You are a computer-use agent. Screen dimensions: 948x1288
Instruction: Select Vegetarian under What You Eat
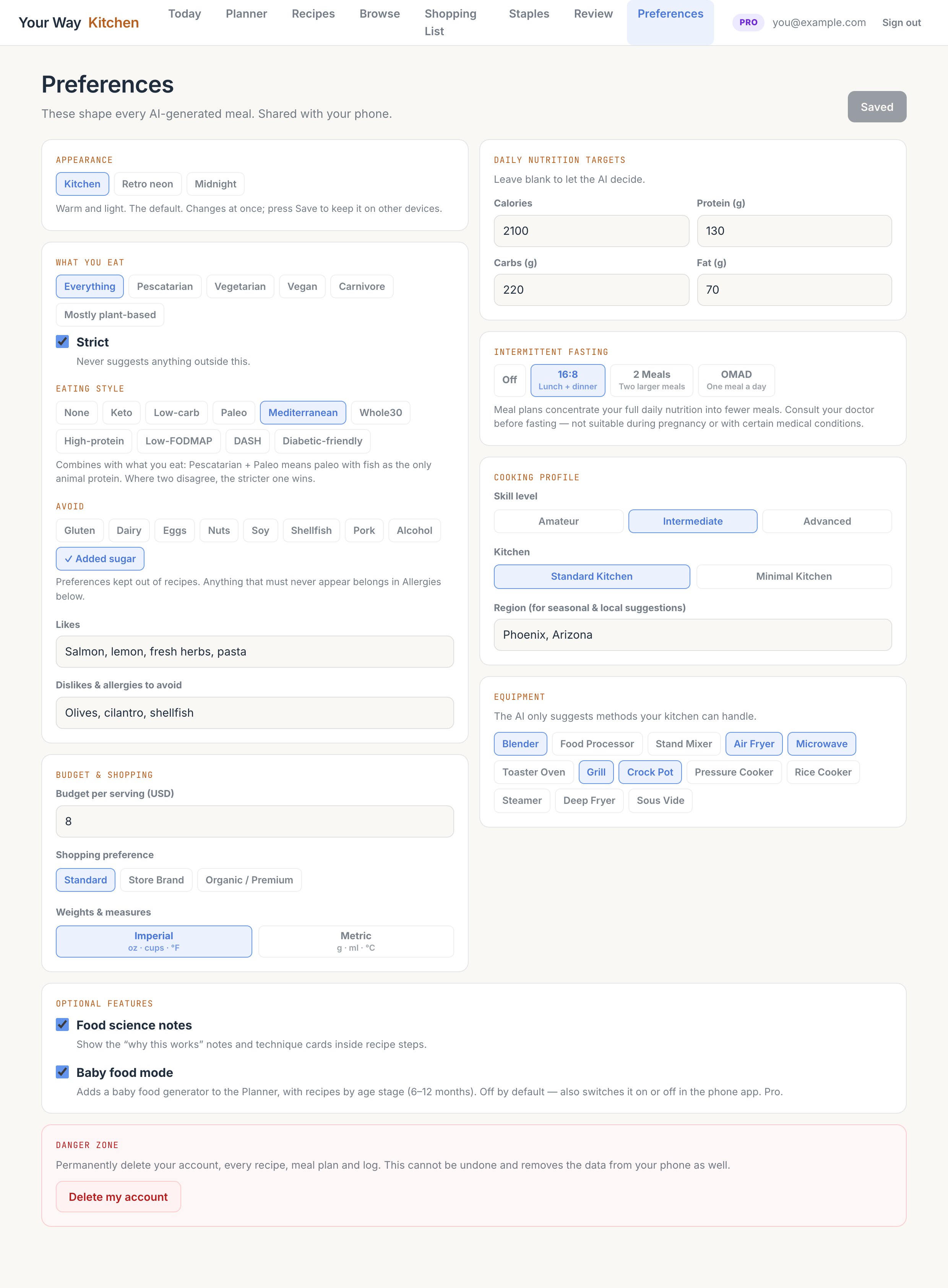coord(240,286)
